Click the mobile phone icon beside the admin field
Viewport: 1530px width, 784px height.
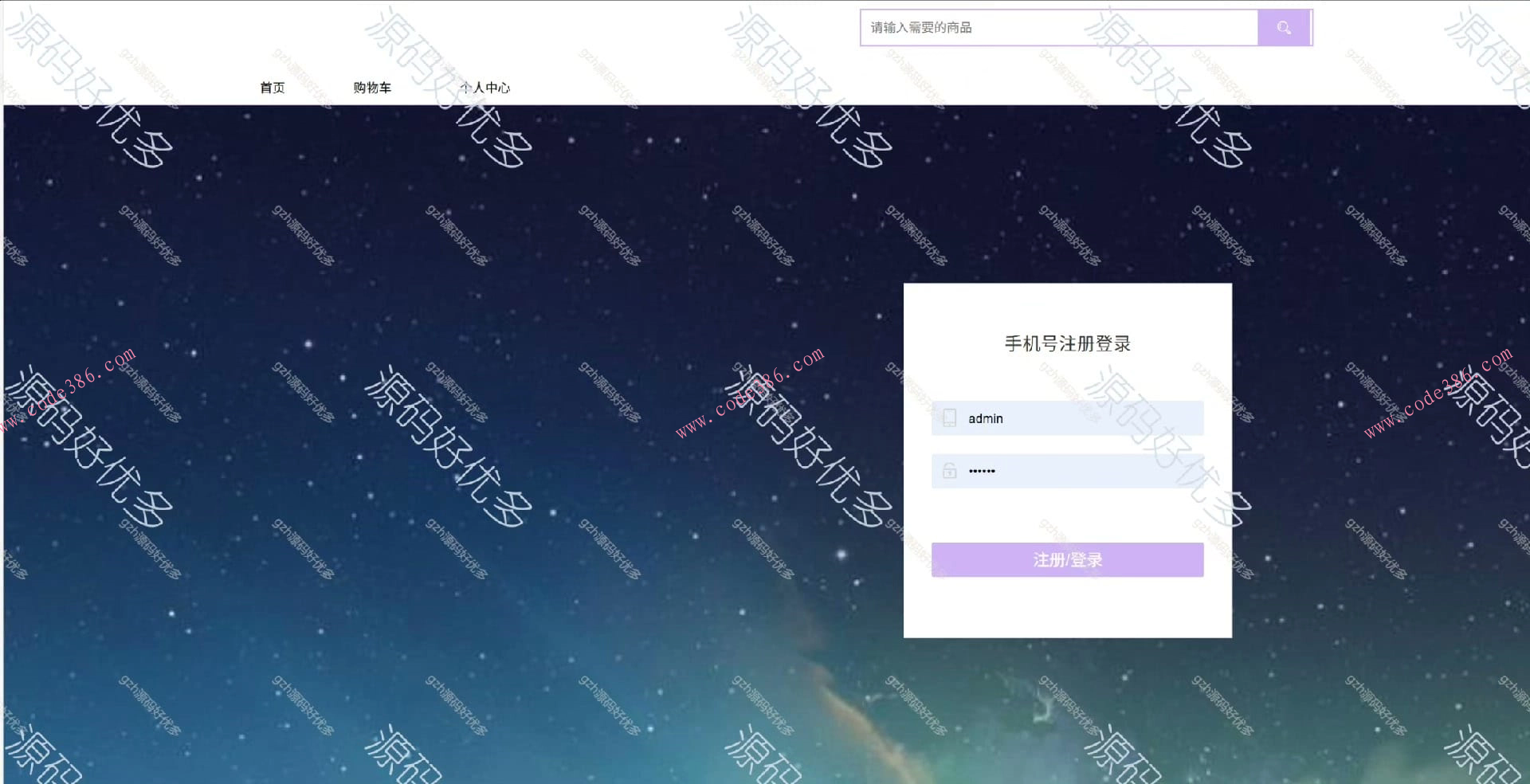(948, 417)
